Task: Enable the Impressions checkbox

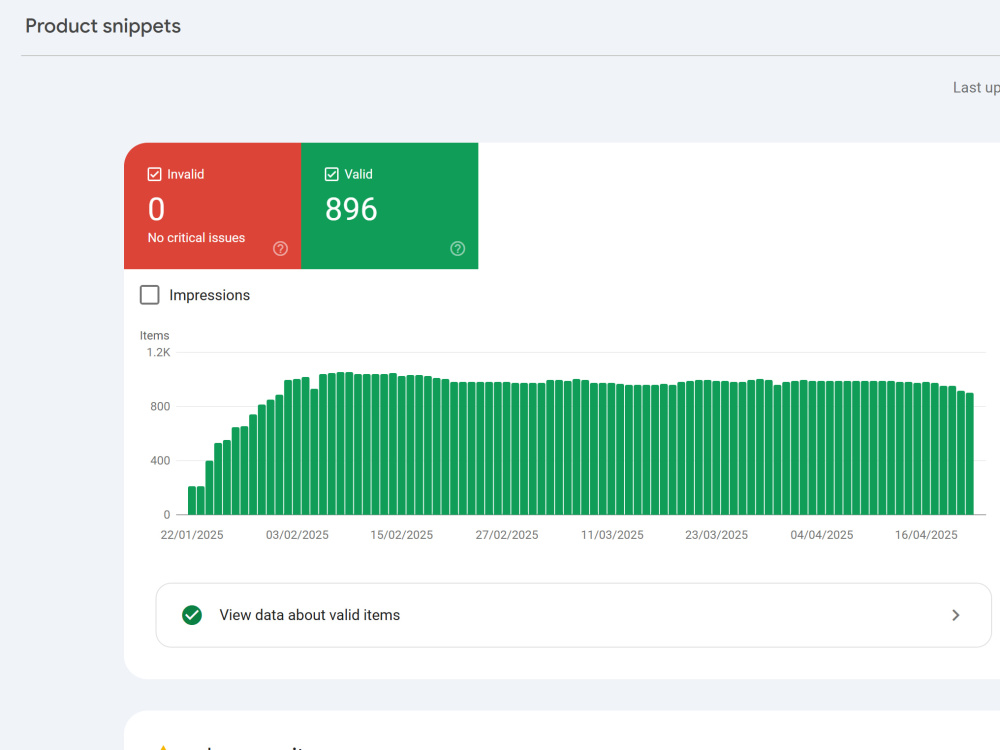Action: pyautogui.click(x=149, y=295)
